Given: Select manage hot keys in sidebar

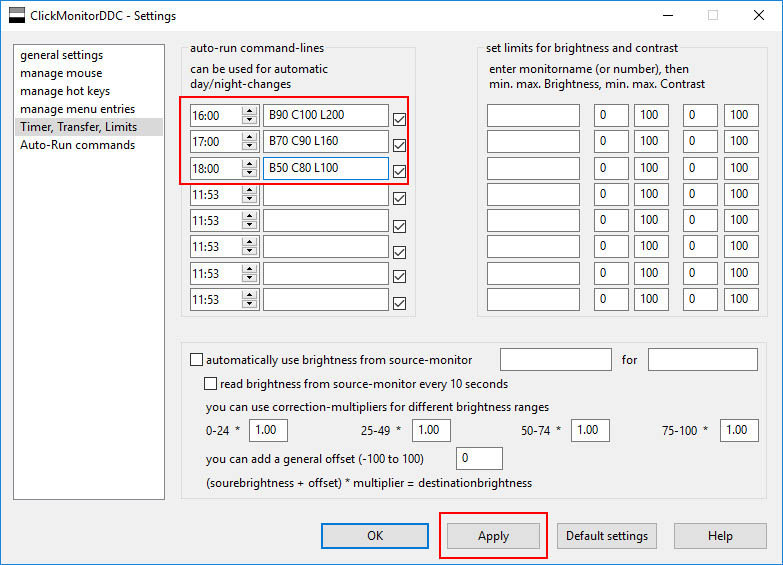Looking at the screenshot, I should (x=65, y=91).
